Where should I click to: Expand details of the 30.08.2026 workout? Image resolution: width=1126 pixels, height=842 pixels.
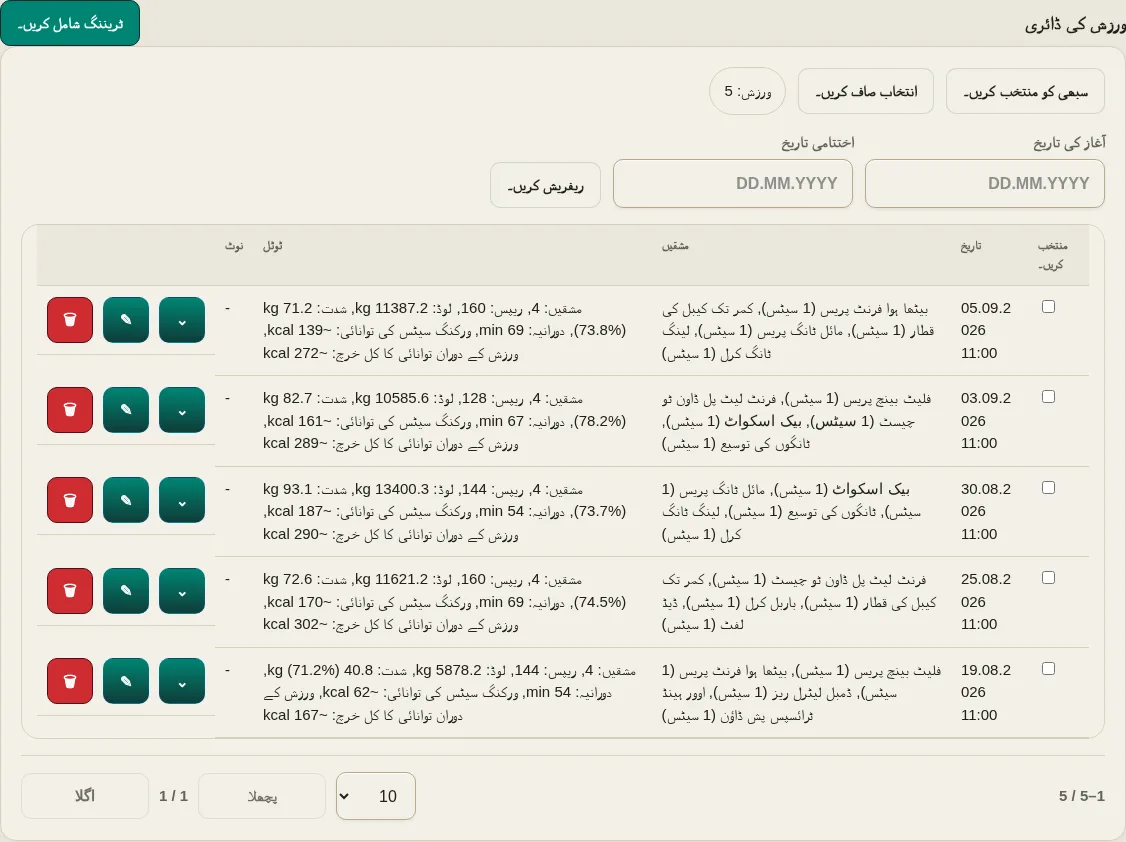[182, 500]
